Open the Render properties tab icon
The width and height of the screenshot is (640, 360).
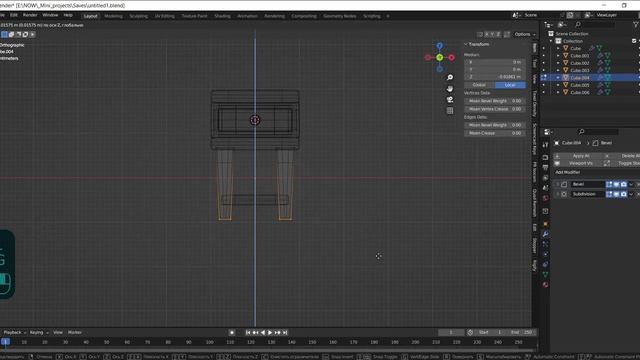[545, 158]
